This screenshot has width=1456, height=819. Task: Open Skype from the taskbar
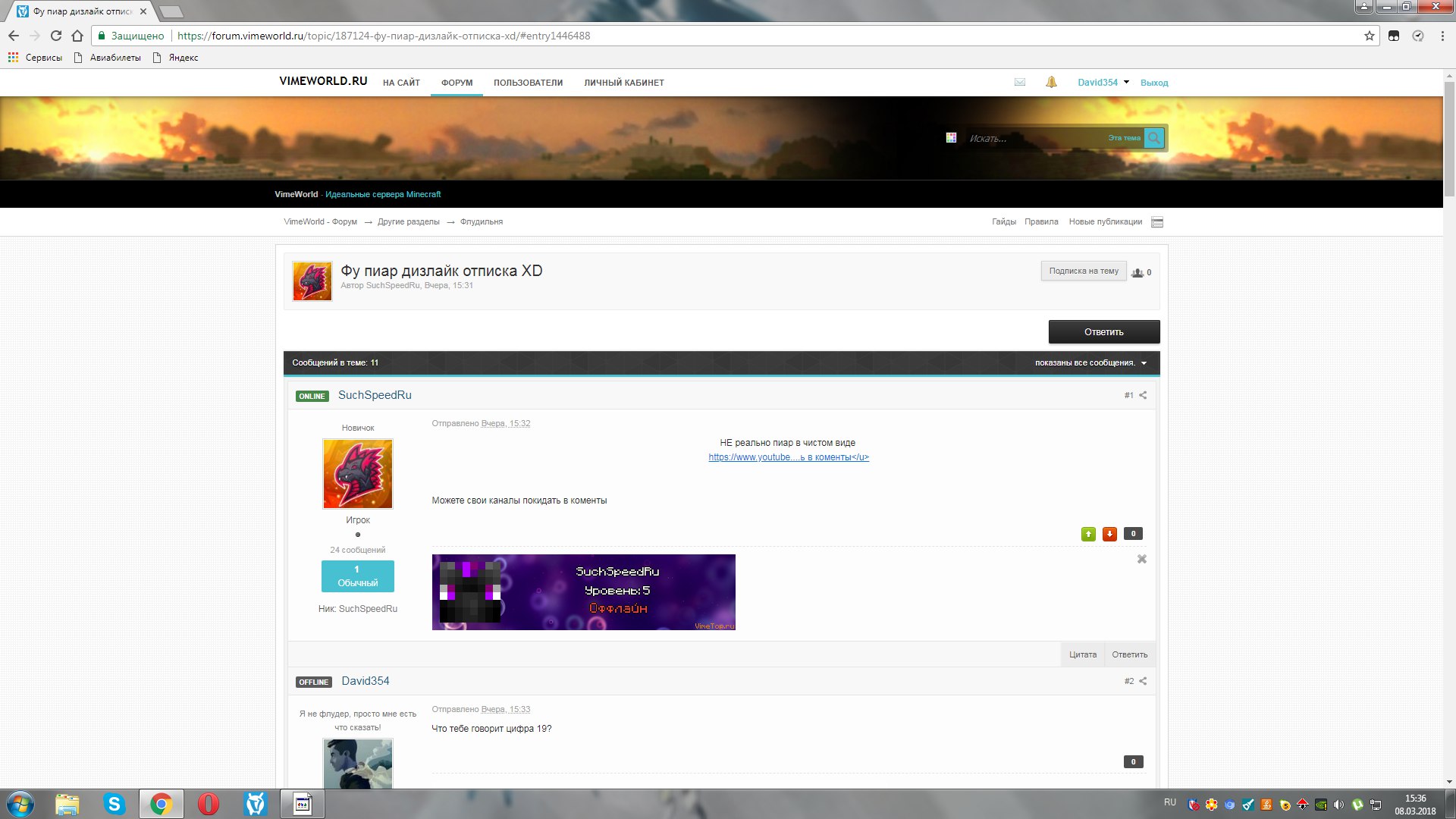tap(115, 804)
